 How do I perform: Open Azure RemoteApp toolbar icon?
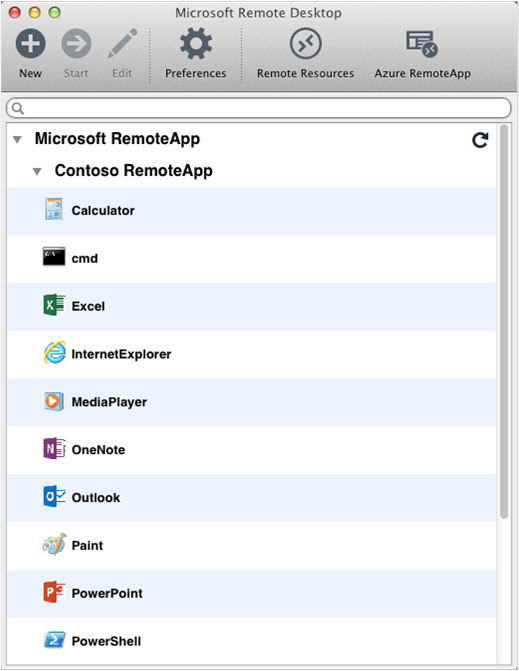422,44
